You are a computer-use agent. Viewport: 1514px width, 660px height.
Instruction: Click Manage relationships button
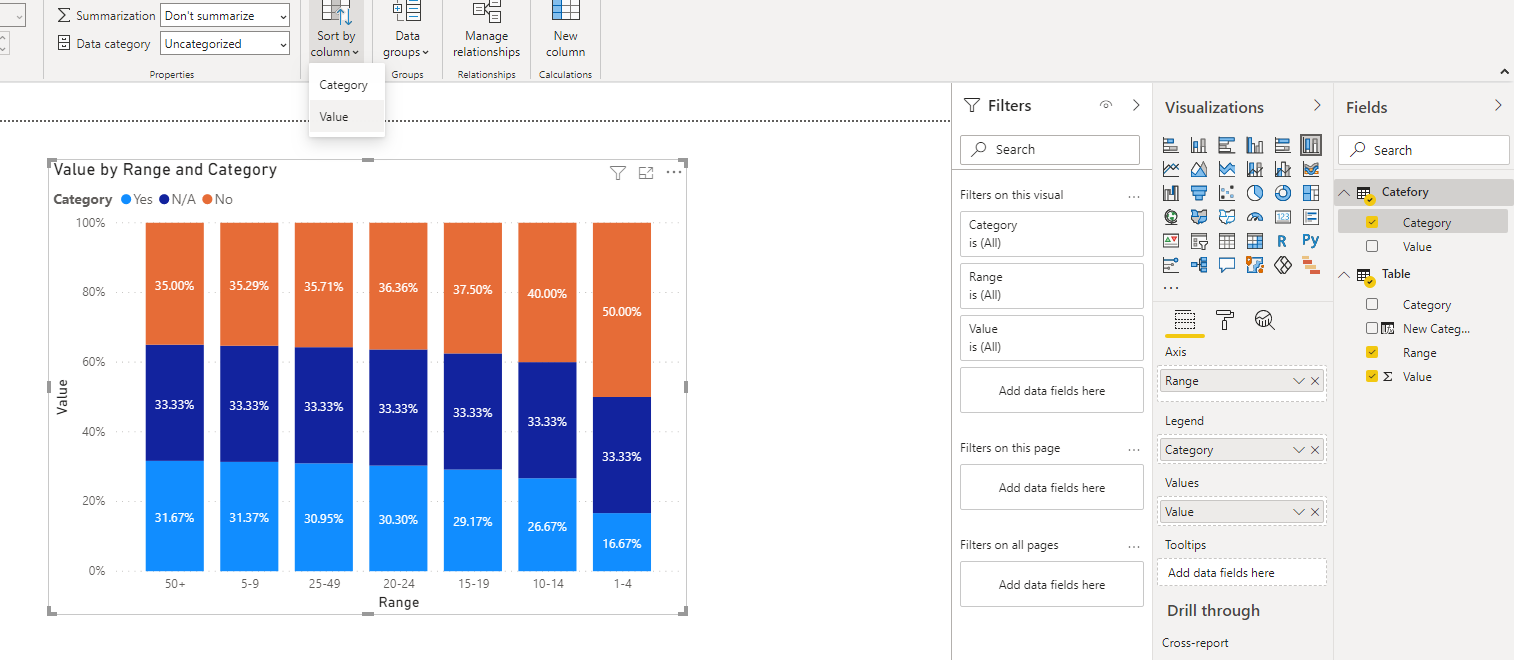pos(486,31)
